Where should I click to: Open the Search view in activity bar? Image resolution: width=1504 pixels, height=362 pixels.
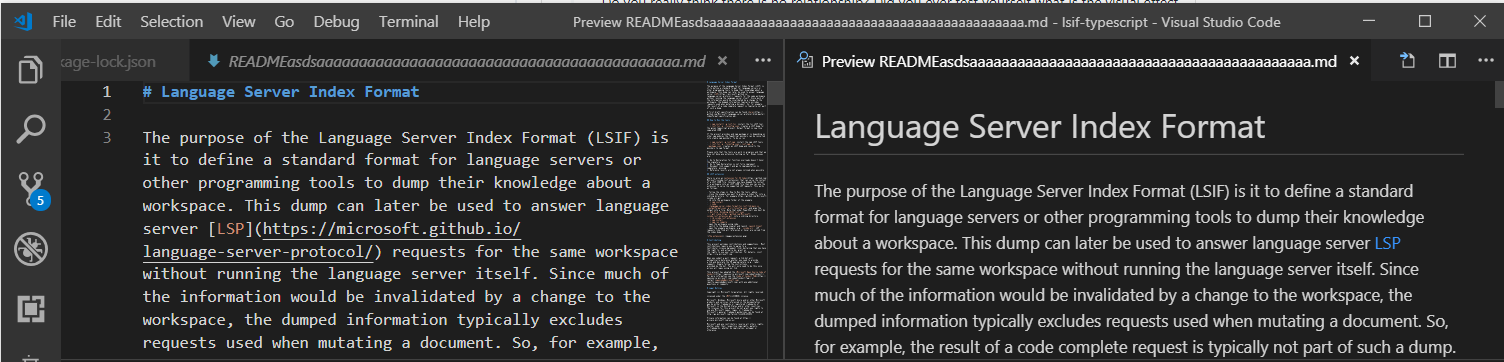click(30, 129)
